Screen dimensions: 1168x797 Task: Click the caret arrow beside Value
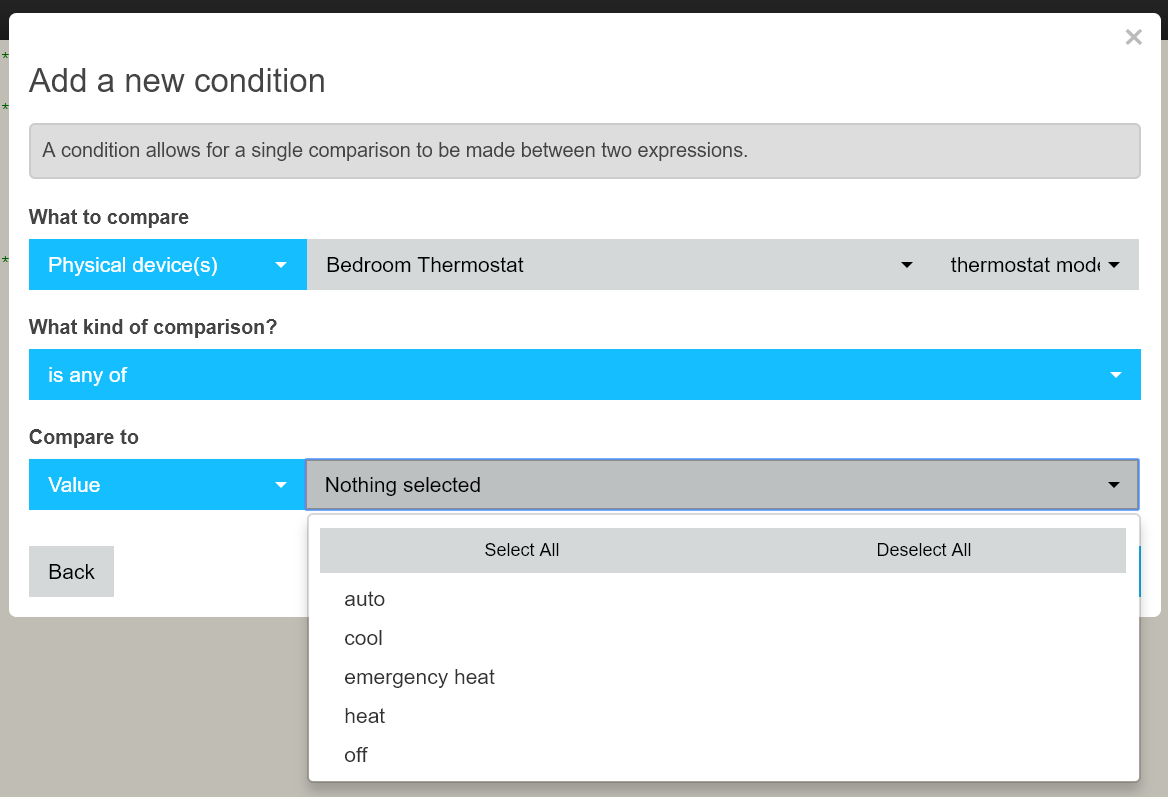pos(281,486)
